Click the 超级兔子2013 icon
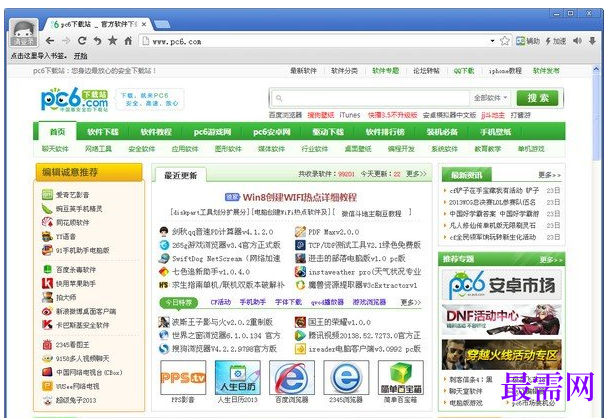The width and height of the screenshot is (613, 418). [47, 400]
